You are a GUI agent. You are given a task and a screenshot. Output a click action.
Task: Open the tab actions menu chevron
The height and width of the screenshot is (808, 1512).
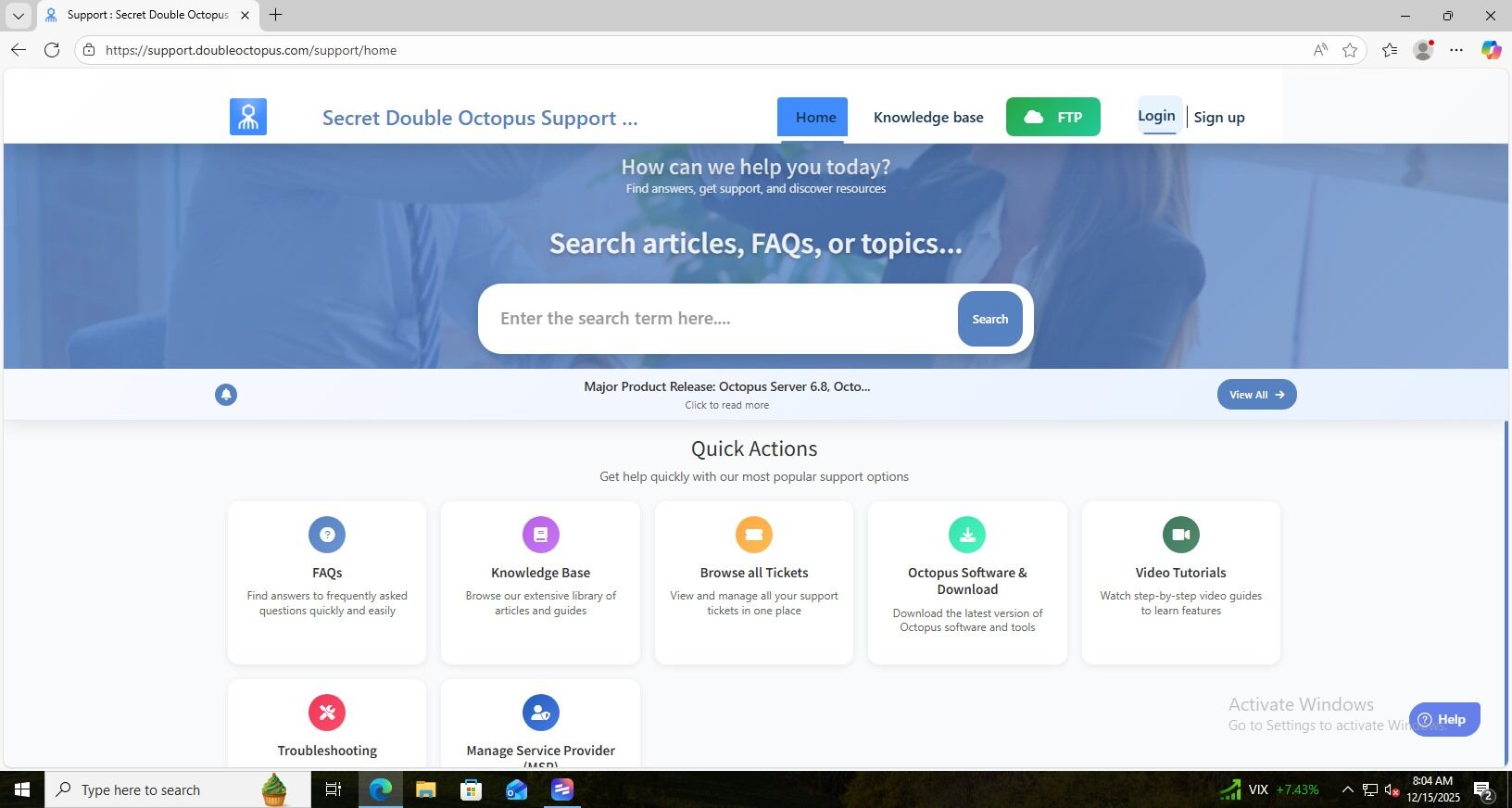tap(18, 15)
